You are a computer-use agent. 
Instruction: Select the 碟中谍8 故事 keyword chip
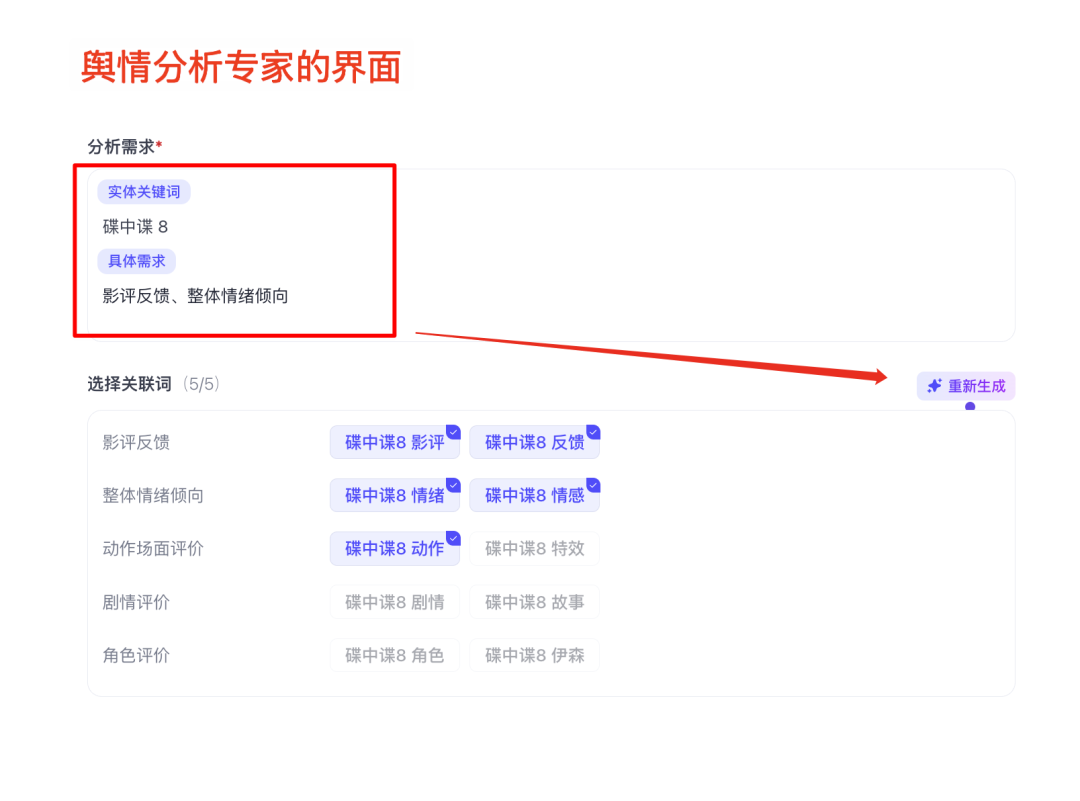pos(534,602)
